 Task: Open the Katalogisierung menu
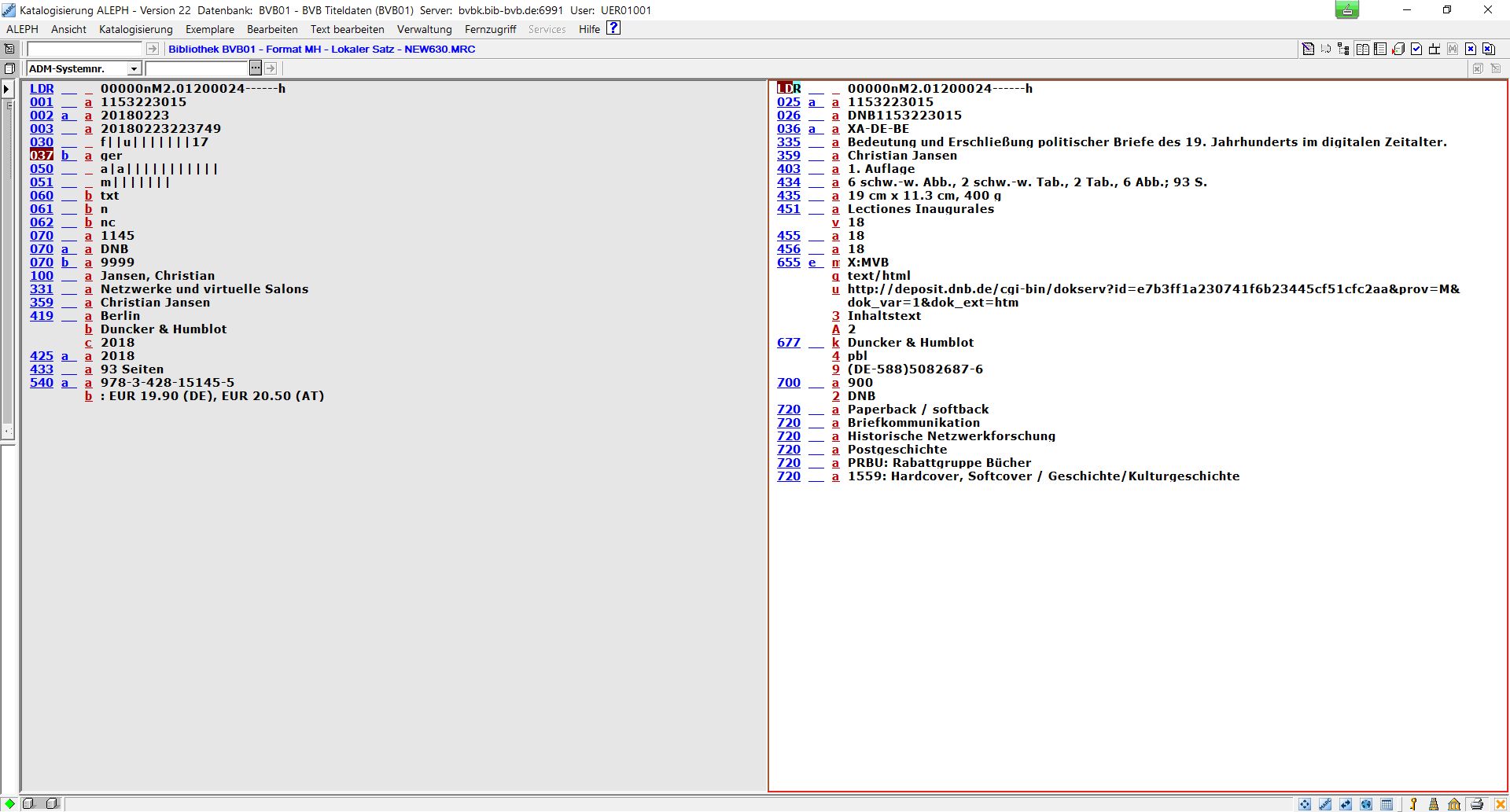[x=135, y=29]
